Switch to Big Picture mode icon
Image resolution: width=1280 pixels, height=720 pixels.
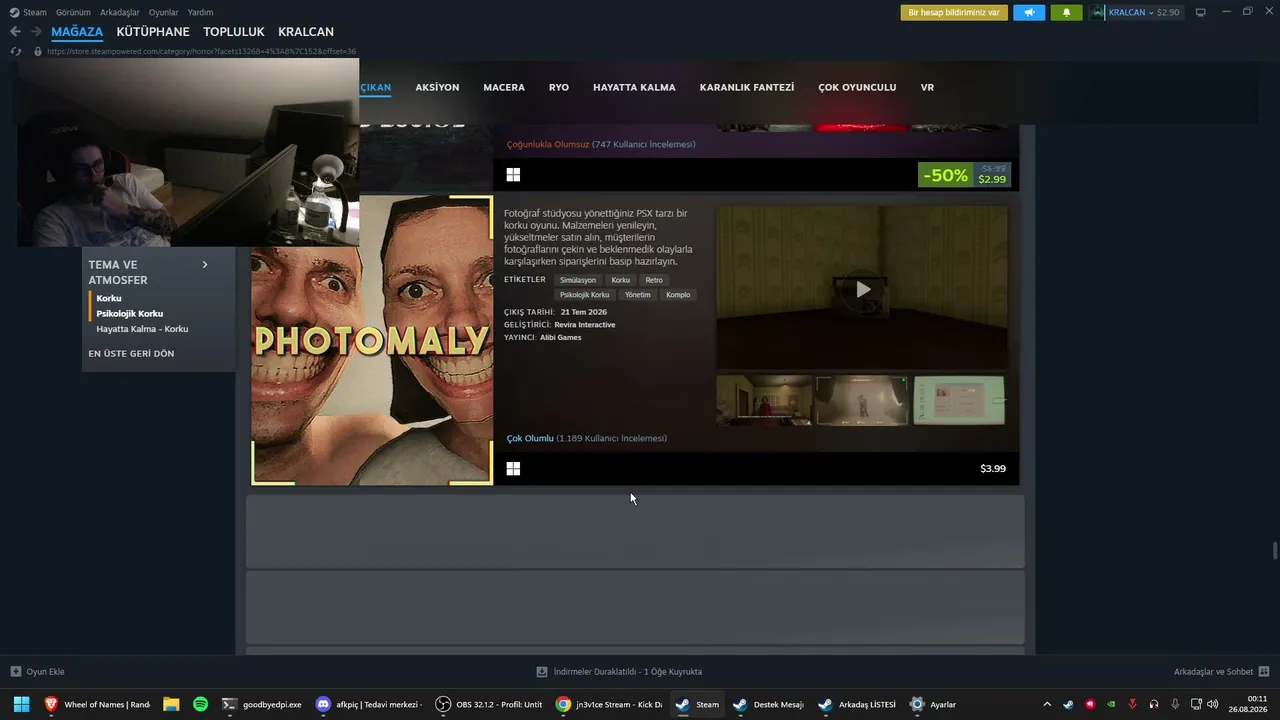(1200, 12)
